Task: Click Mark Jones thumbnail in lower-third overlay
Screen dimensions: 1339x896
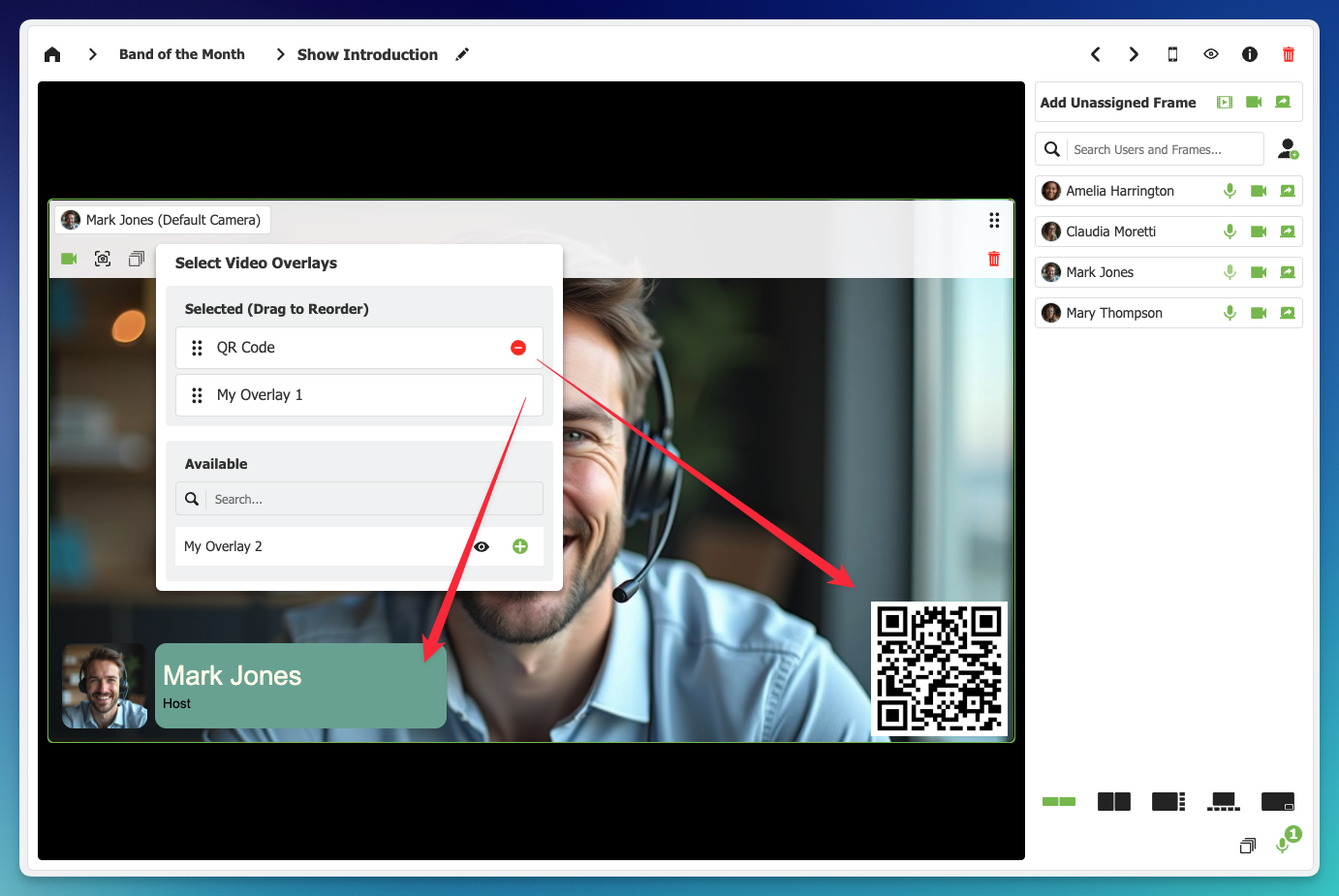Action: [105, 686]
